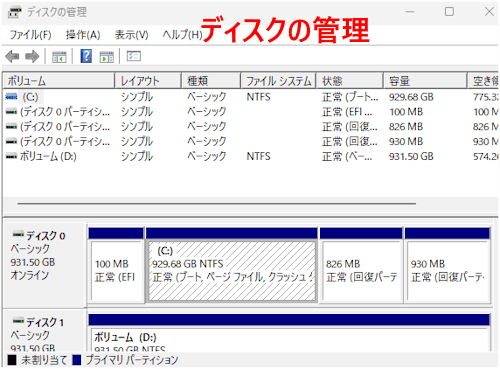Image resolution: width=500 pixels, height=369 pixels.
Task: Select the 826 MB recovery partition block
Action: 361,265
